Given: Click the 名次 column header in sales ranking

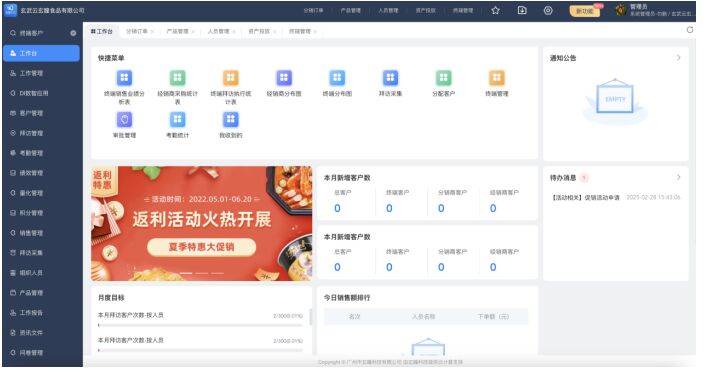Looking at the screenshot, I should coord(355,317).
